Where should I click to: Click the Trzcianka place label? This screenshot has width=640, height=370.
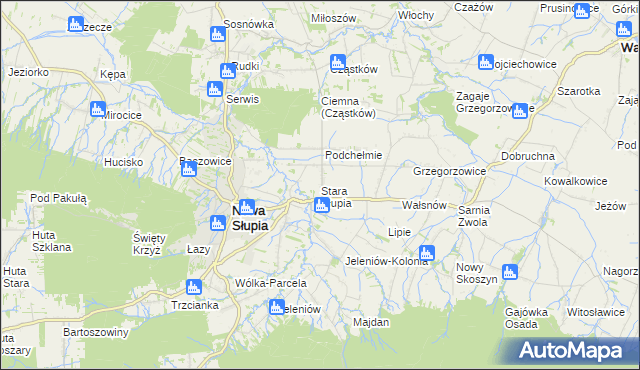(195, 305)
